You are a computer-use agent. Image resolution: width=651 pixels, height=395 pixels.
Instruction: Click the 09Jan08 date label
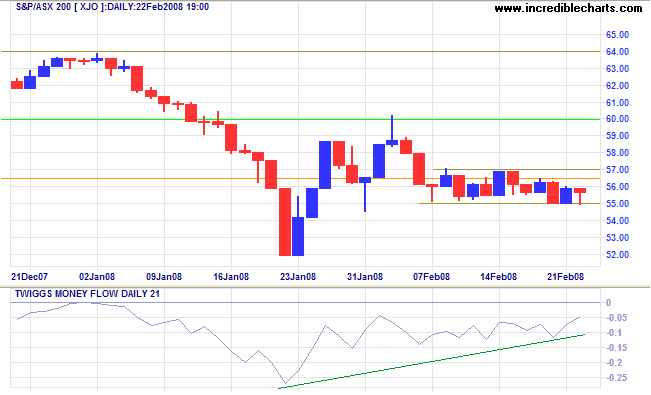tap(164, 277)
